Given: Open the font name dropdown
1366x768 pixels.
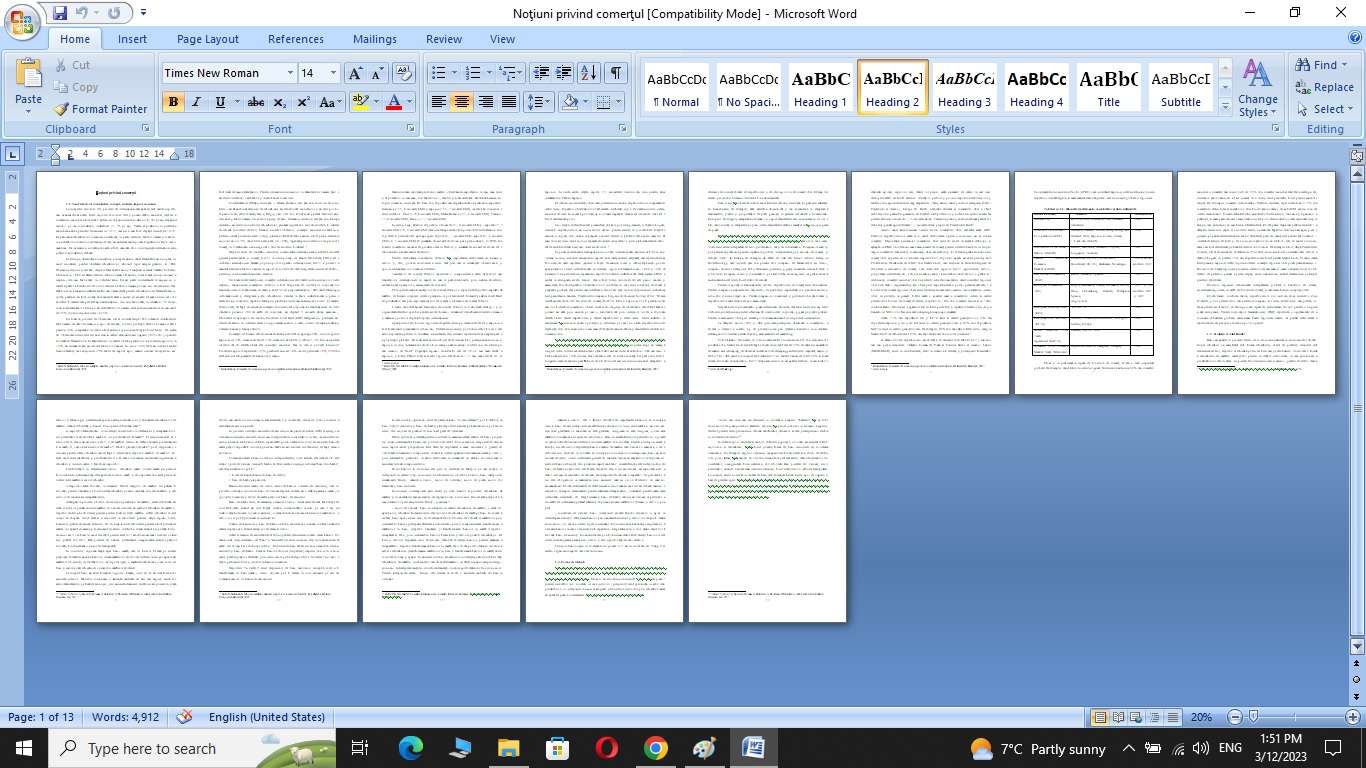Looking at the screenshot, I should [290, 73].
